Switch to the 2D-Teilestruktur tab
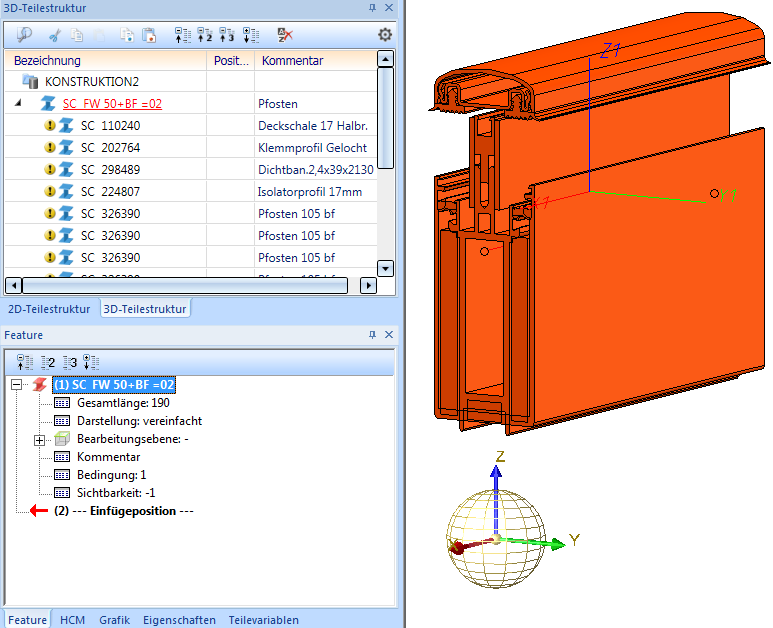 coord(49,309)
